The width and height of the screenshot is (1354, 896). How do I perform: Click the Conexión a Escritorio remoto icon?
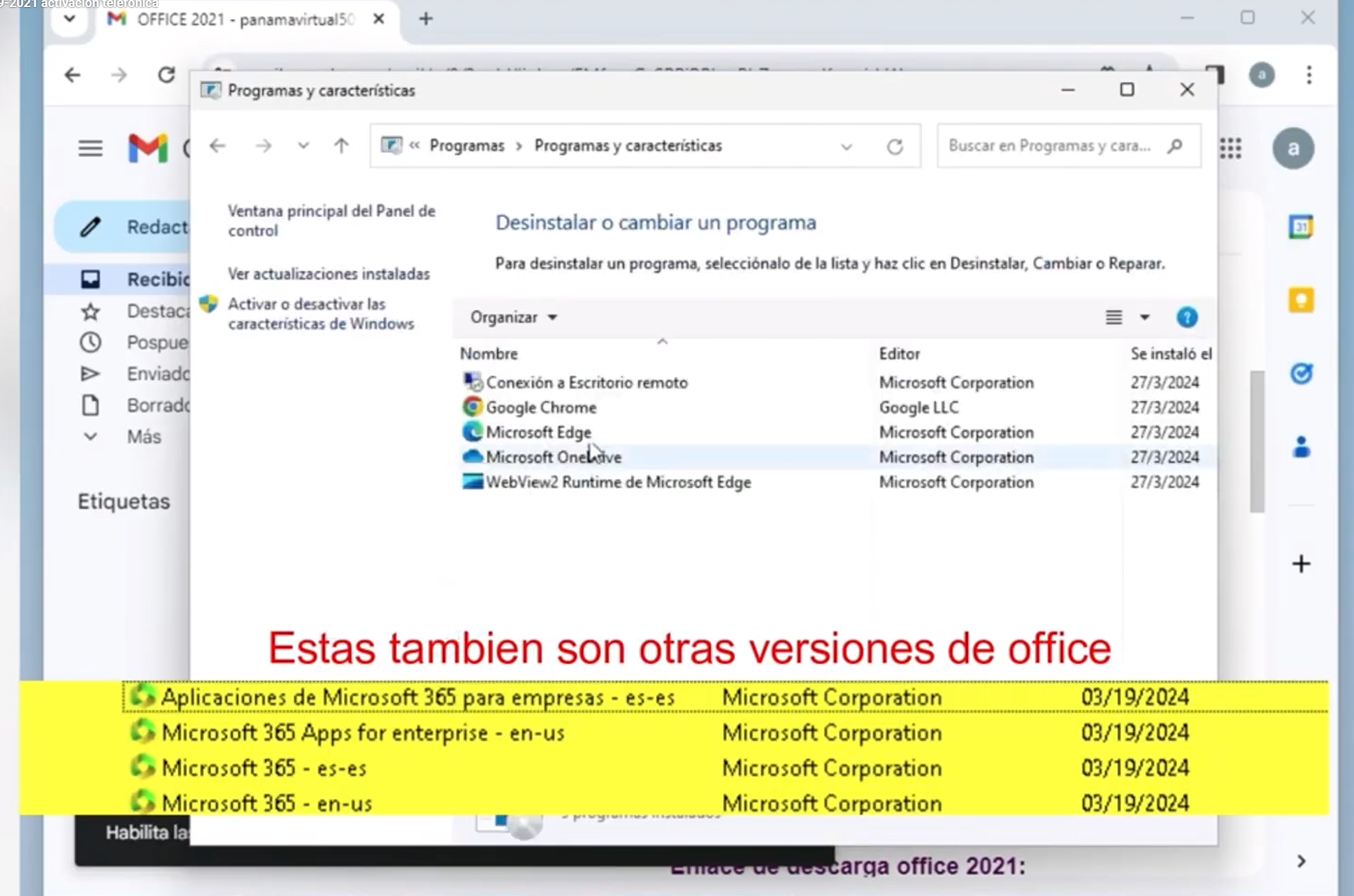click(473, 382)
